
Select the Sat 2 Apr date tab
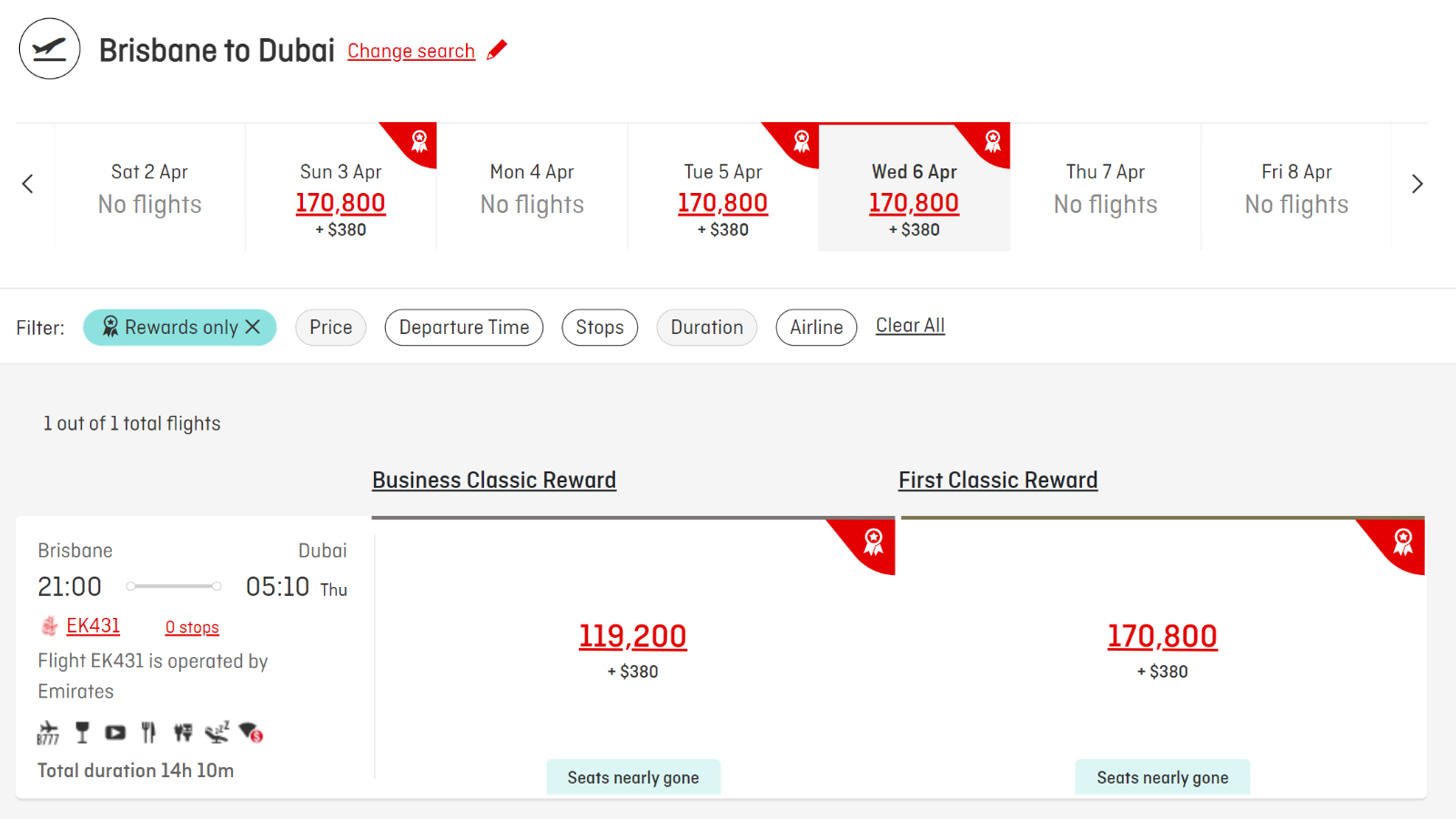coord(150,187)
